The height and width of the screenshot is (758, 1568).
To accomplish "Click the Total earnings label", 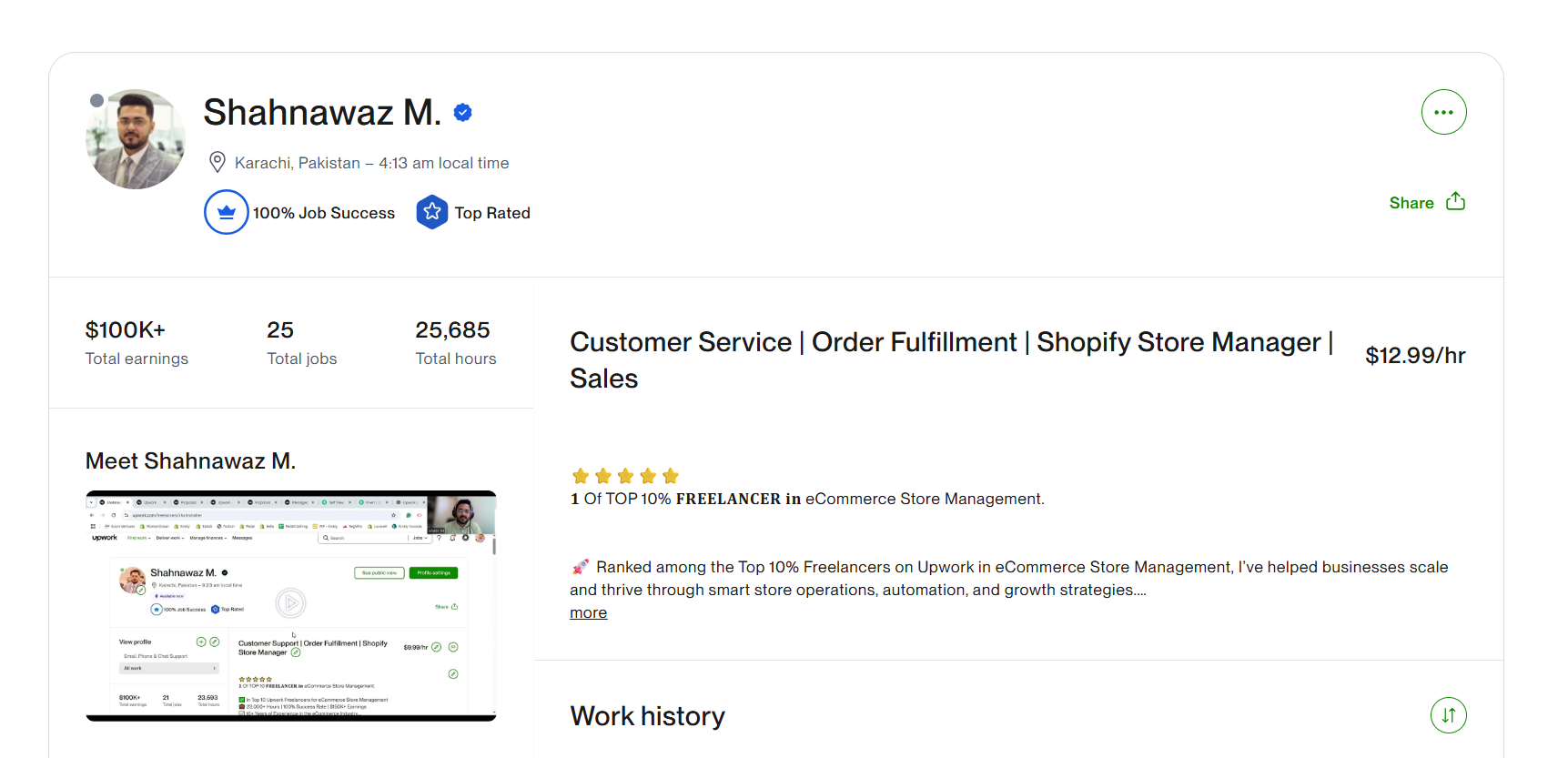I will [x=137, y=359].
